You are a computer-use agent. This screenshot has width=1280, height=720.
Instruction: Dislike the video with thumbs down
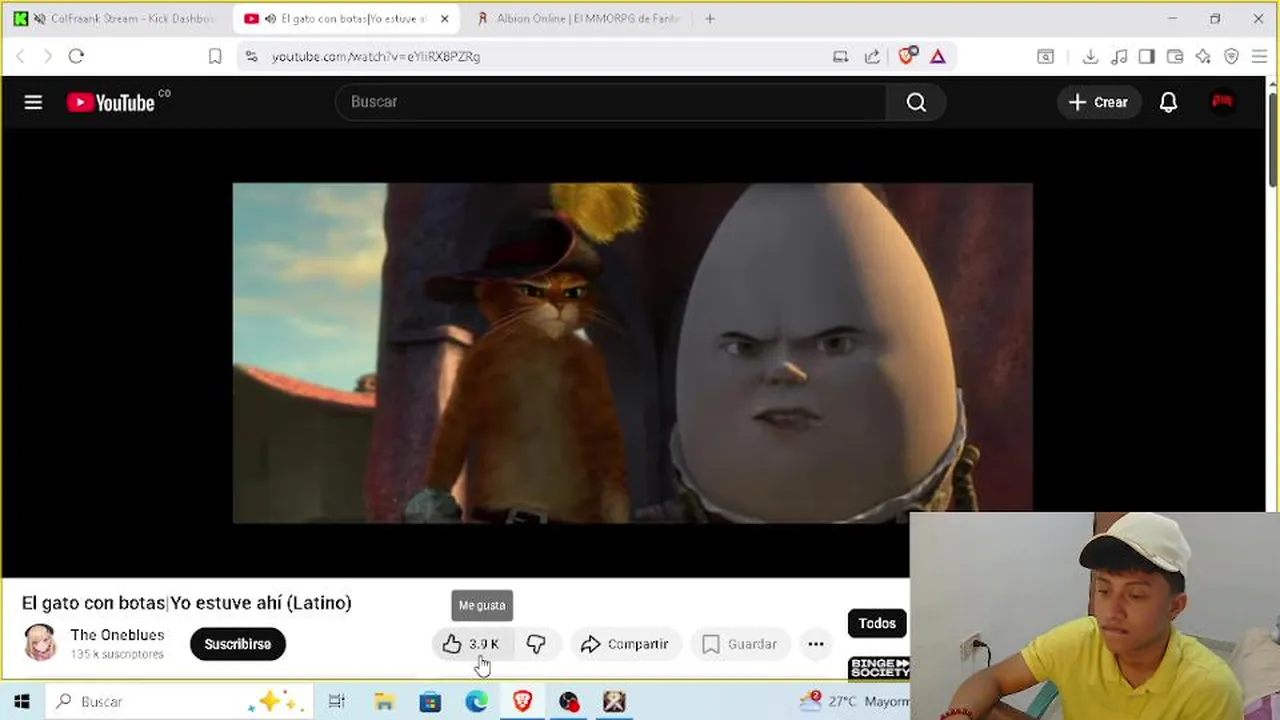point(536,644)
